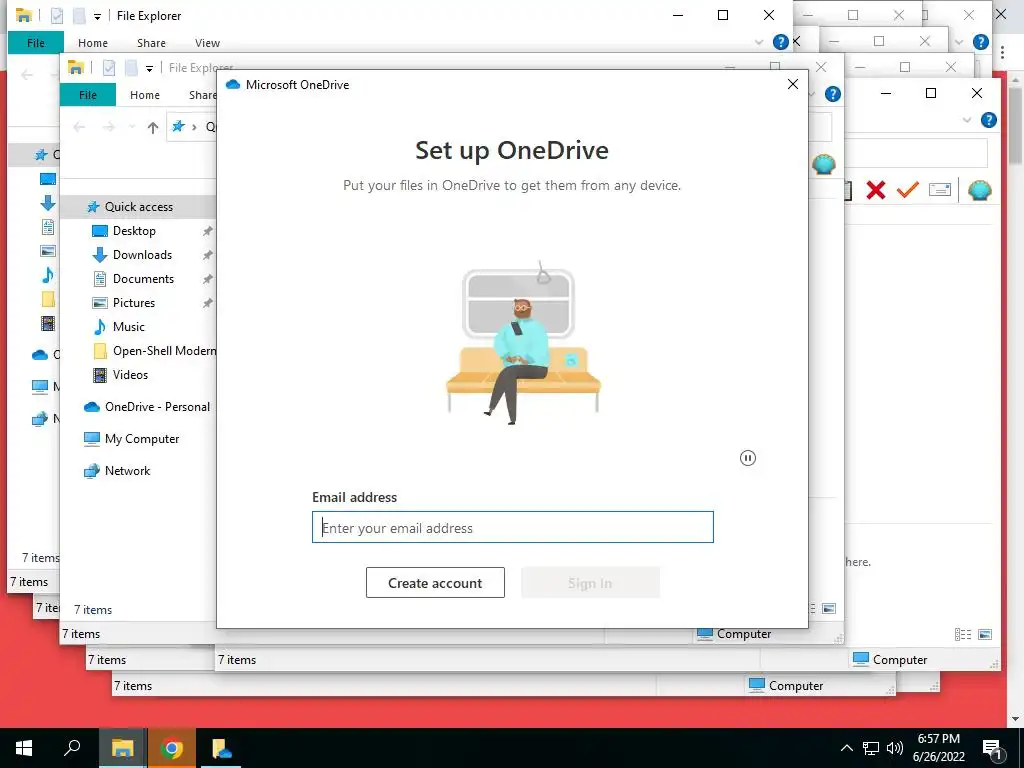
Task: Click music note icon in back Explorer sidebar
Action: pos(48,275)
